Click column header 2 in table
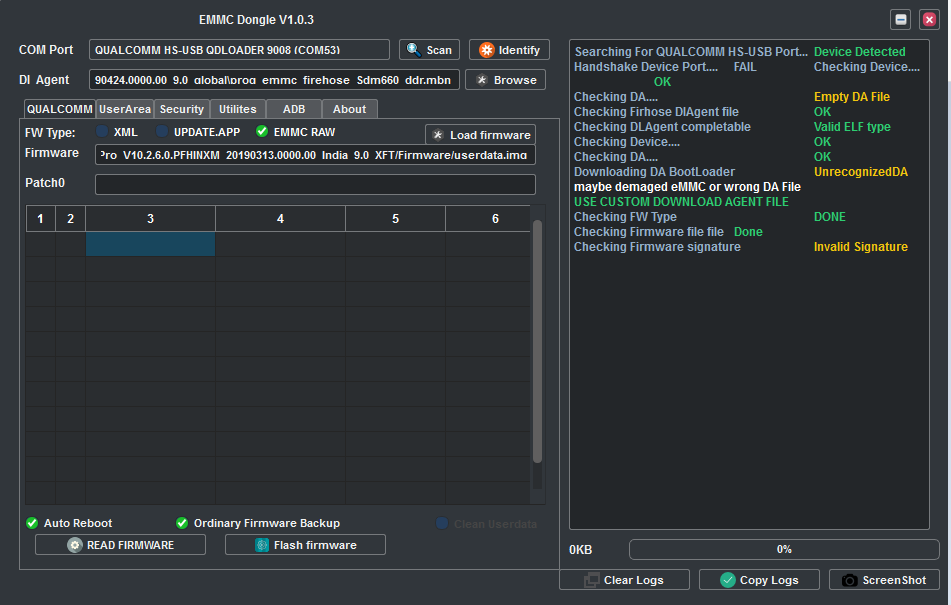 [70, 218]
